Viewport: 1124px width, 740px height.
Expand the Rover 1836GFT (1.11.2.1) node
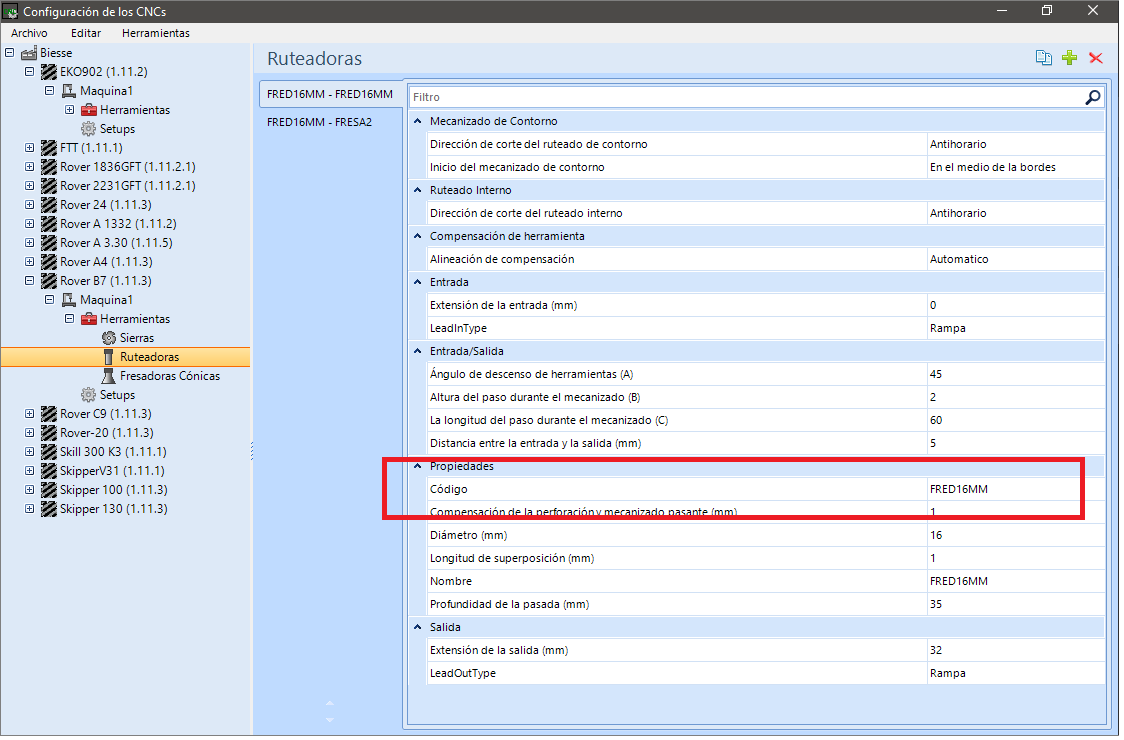pyautogui.click(x=29, y=167)
